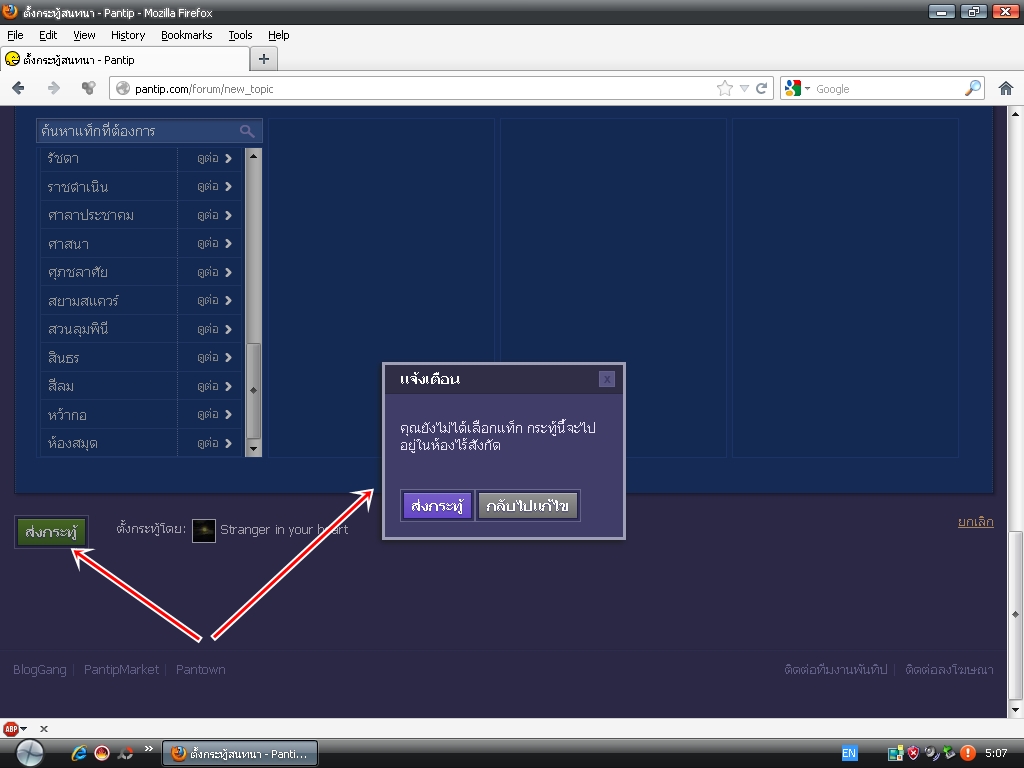The width and height of the screenshot is (1024, 768).
Task: Open the Adblock Plus dropdown arrow
Action: (x=24, y=729)
